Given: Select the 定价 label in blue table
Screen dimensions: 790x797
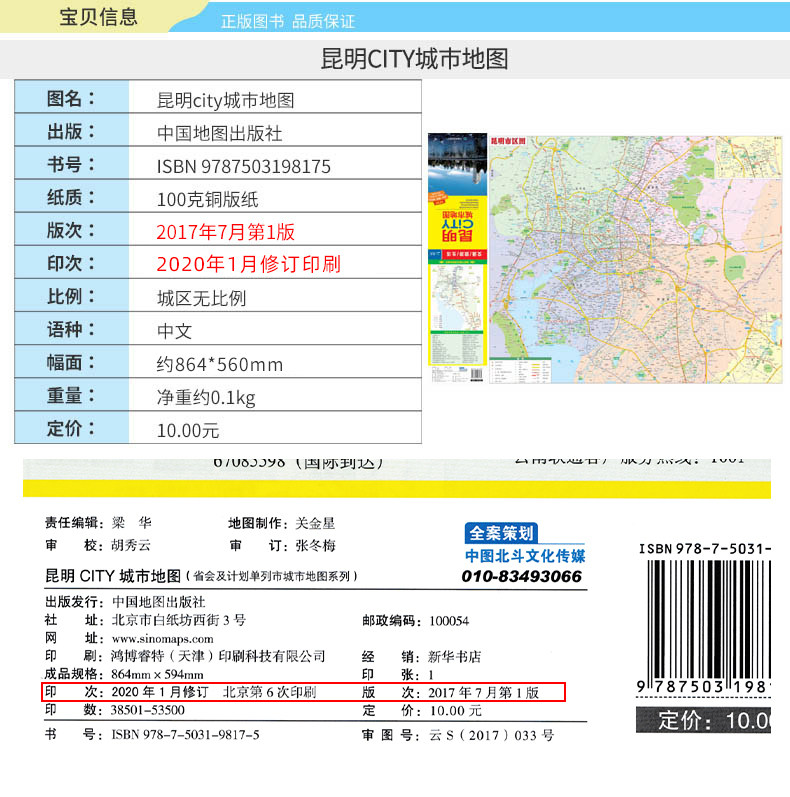Looking at the screenshot, I should [x=72, y=428].
